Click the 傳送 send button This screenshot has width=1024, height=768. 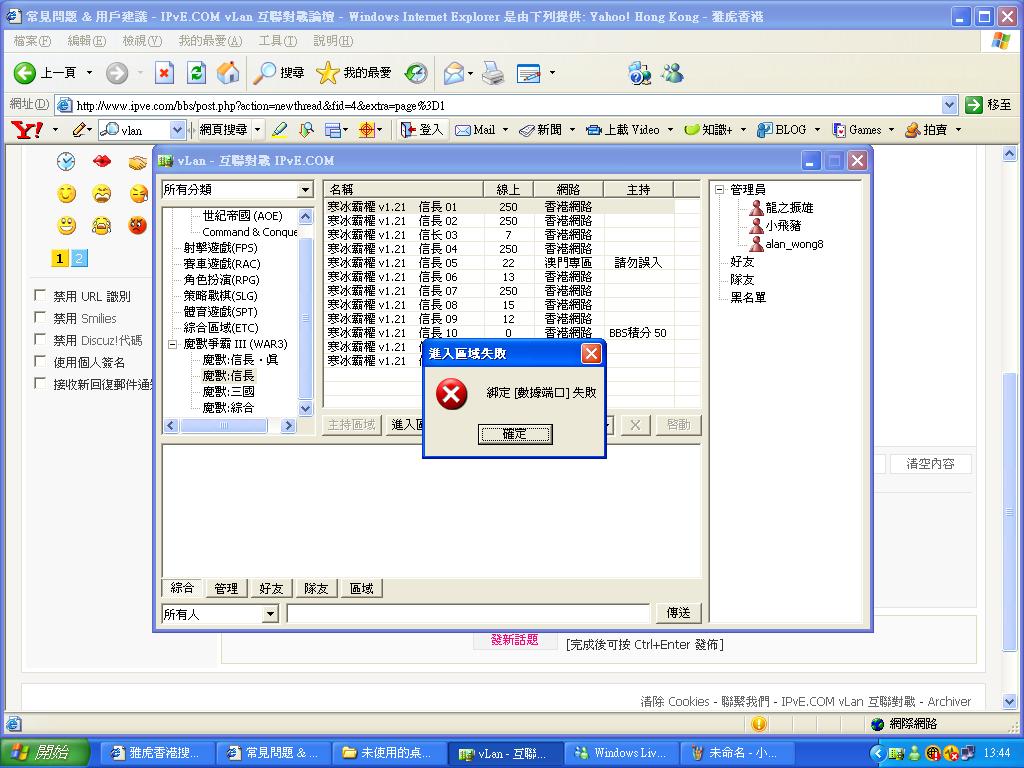[x=678, y=613]
